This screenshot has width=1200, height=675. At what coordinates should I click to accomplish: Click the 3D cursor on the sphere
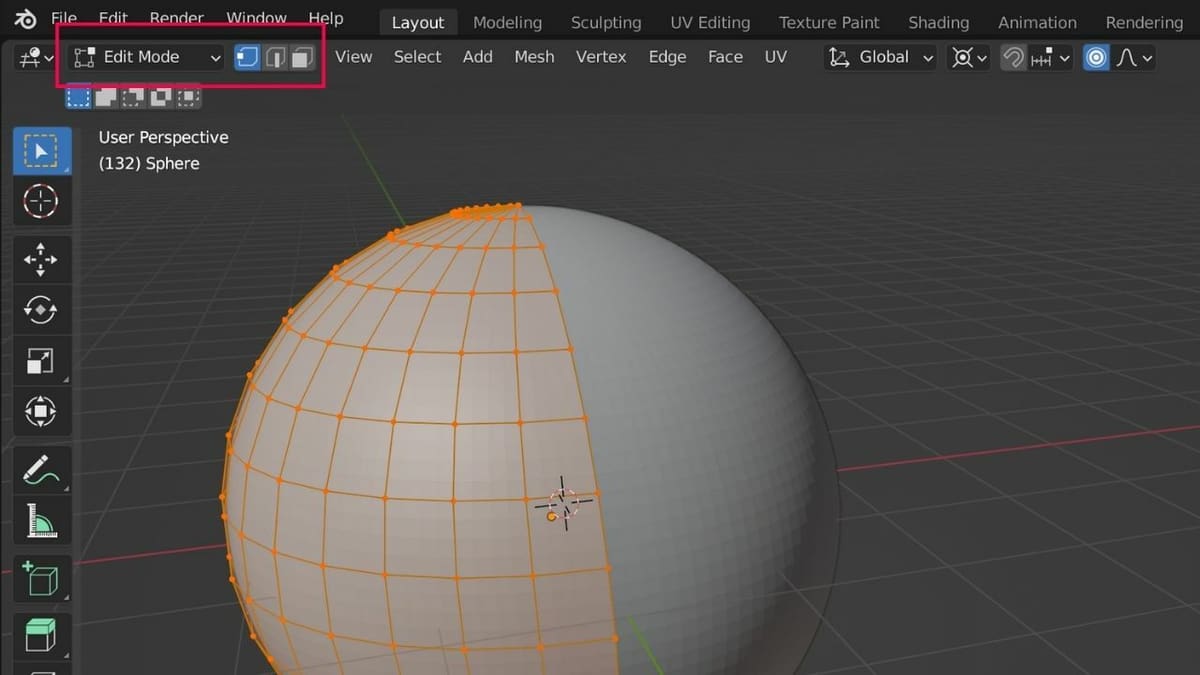click(563, 502)
